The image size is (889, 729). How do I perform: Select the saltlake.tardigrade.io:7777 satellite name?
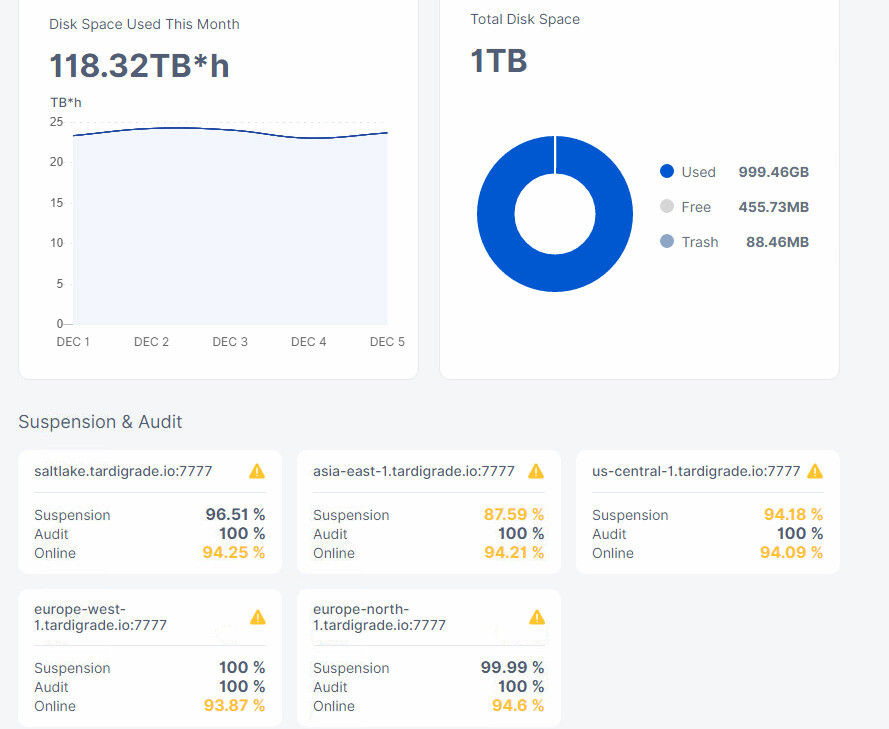123,471
